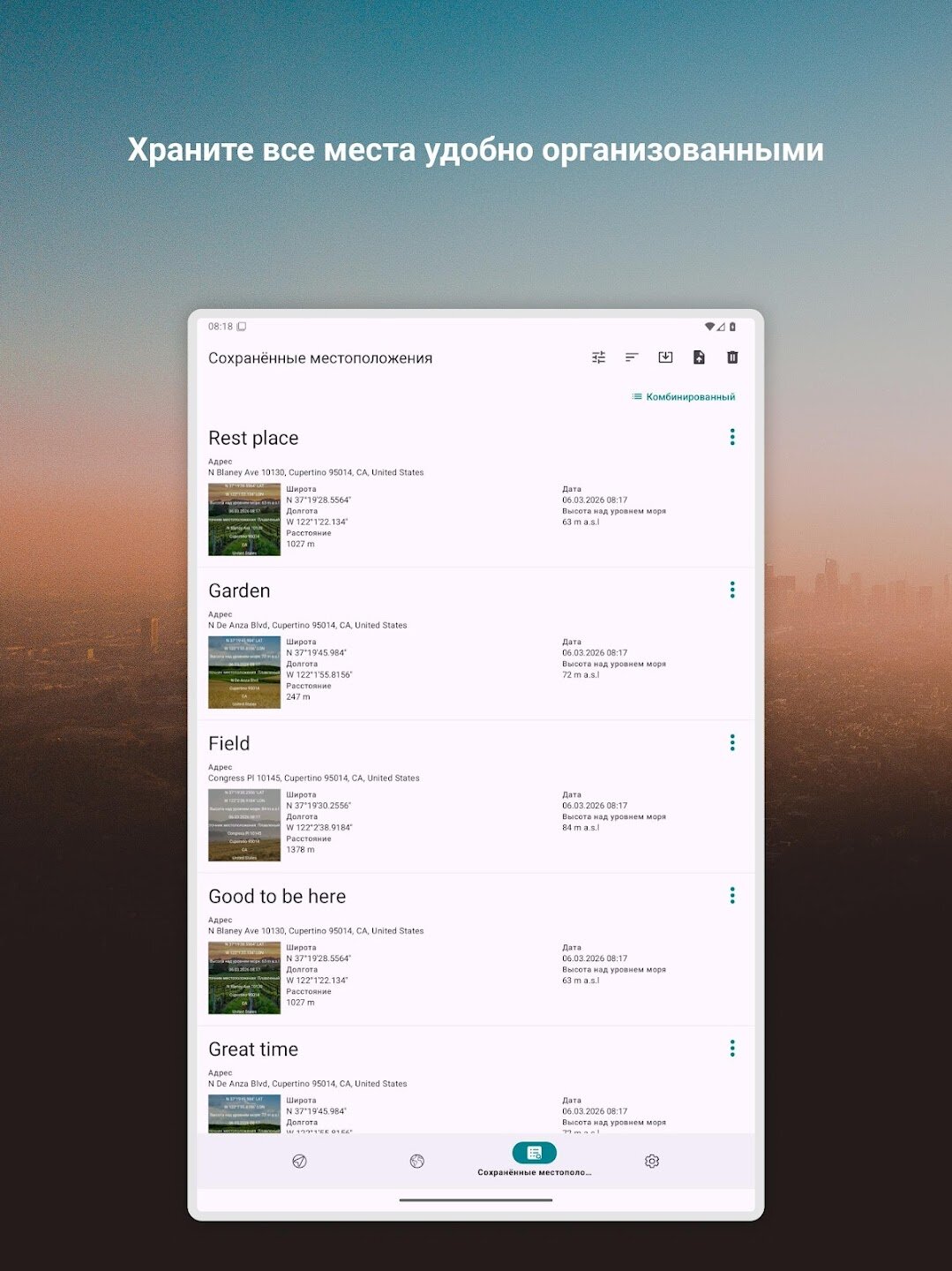Tap the Garden address N De Anza Blvd
Screen dimensions: 952x1271
pyautogui.click(x=307, y=625)
